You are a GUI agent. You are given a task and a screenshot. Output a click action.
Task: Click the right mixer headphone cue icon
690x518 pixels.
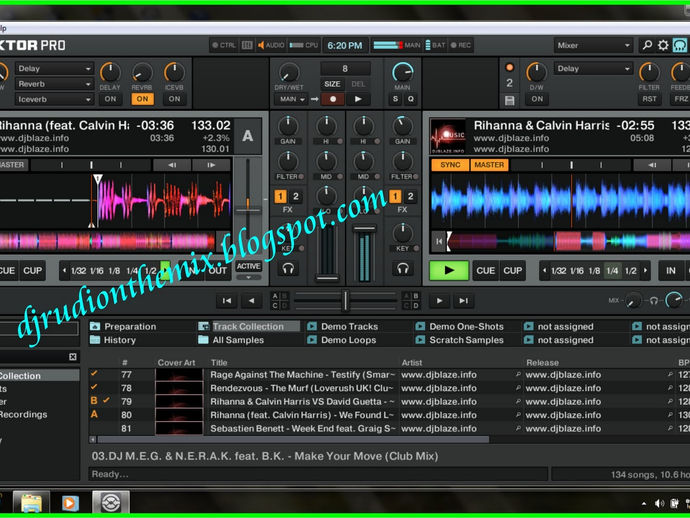[403, 268]
